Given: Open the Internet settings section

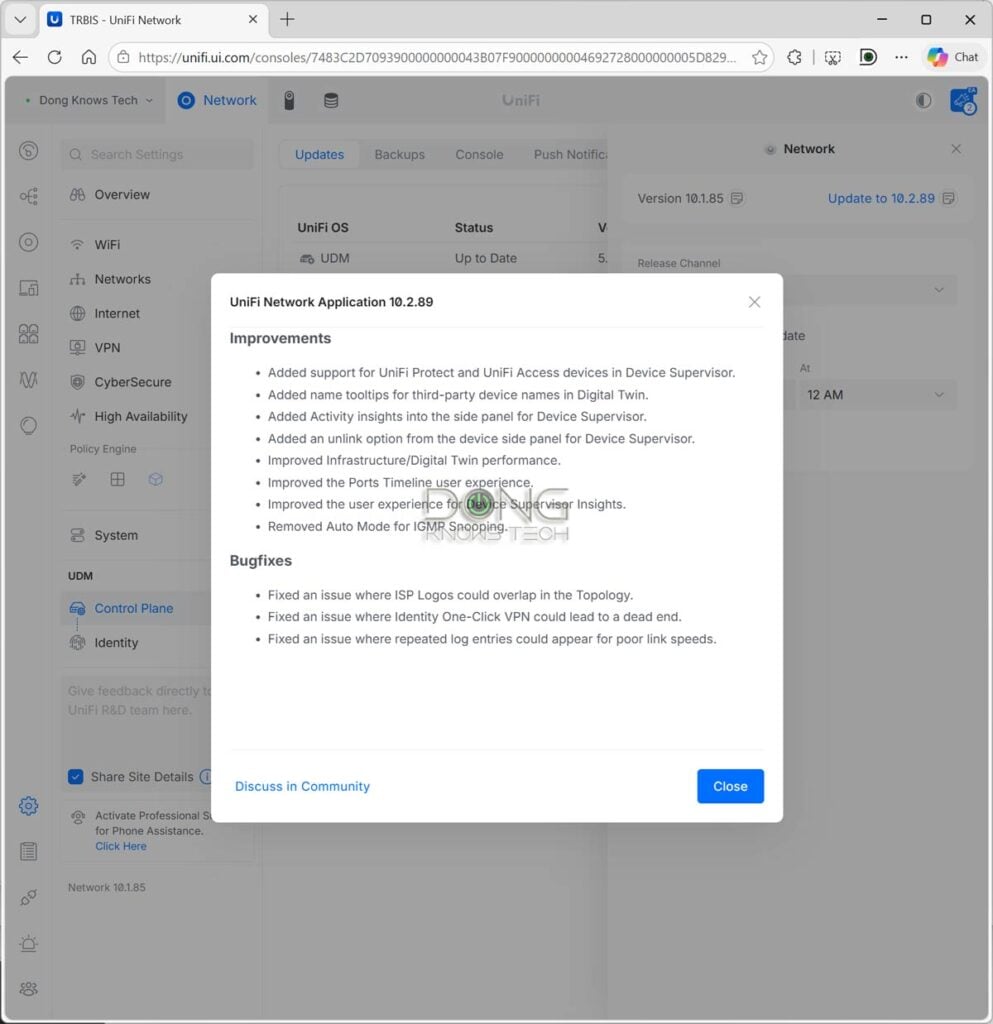Looking at the screenshot, I should [x=119, y=313].
